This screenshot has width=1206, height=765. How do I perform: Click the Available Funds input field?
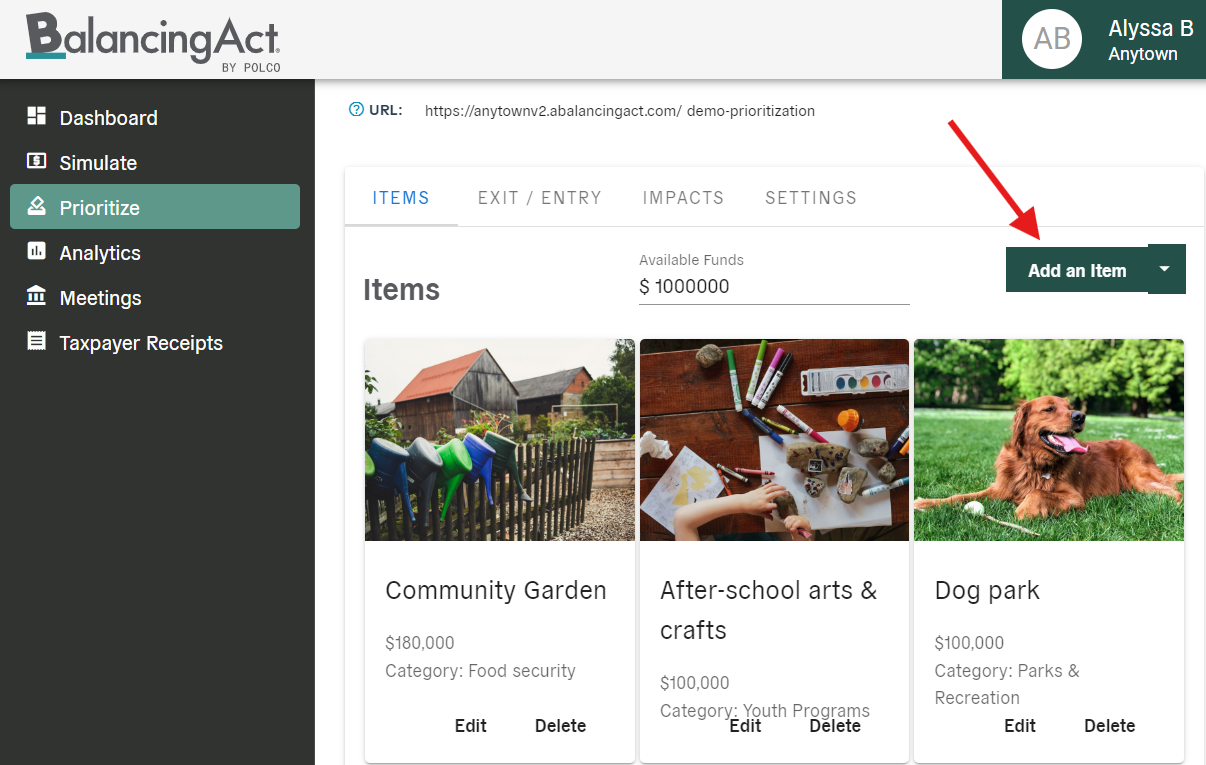[x=773, y=287]
